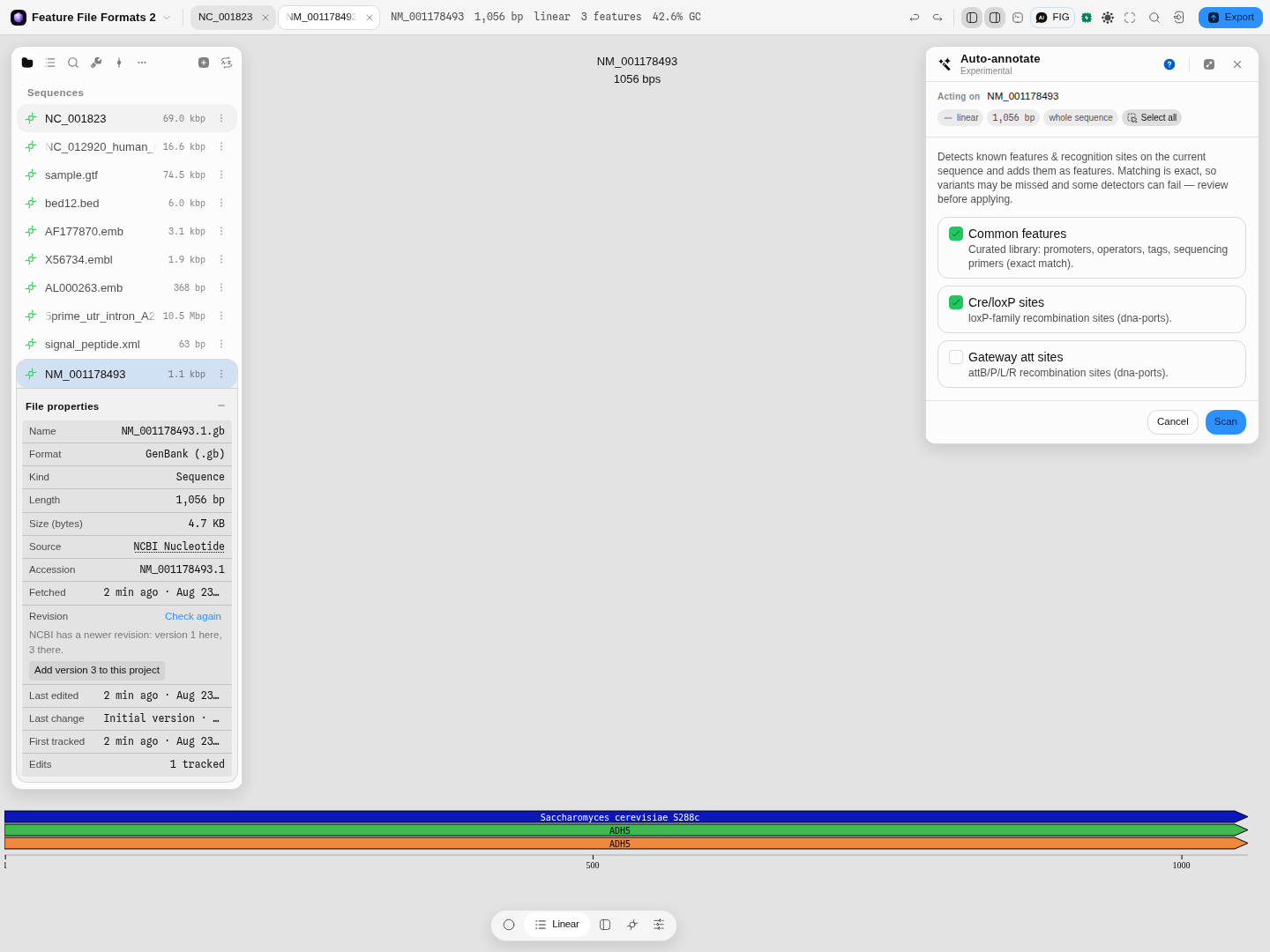This screenshot has height=952, width=1270.
Task: Open the FIG AI assistant
Action: 1053,18
